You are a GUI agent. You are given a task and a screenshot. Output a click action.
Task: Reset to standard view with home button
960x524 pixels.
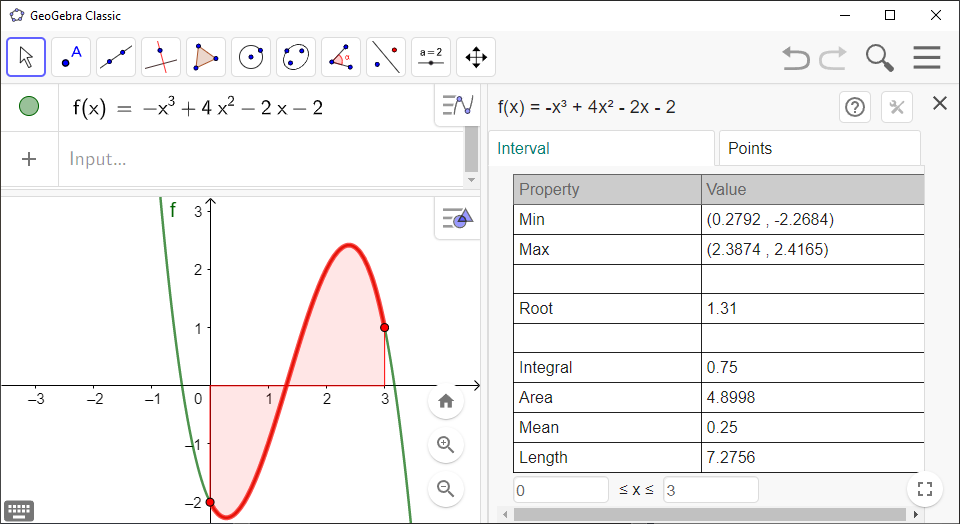[x=446, y=401]
